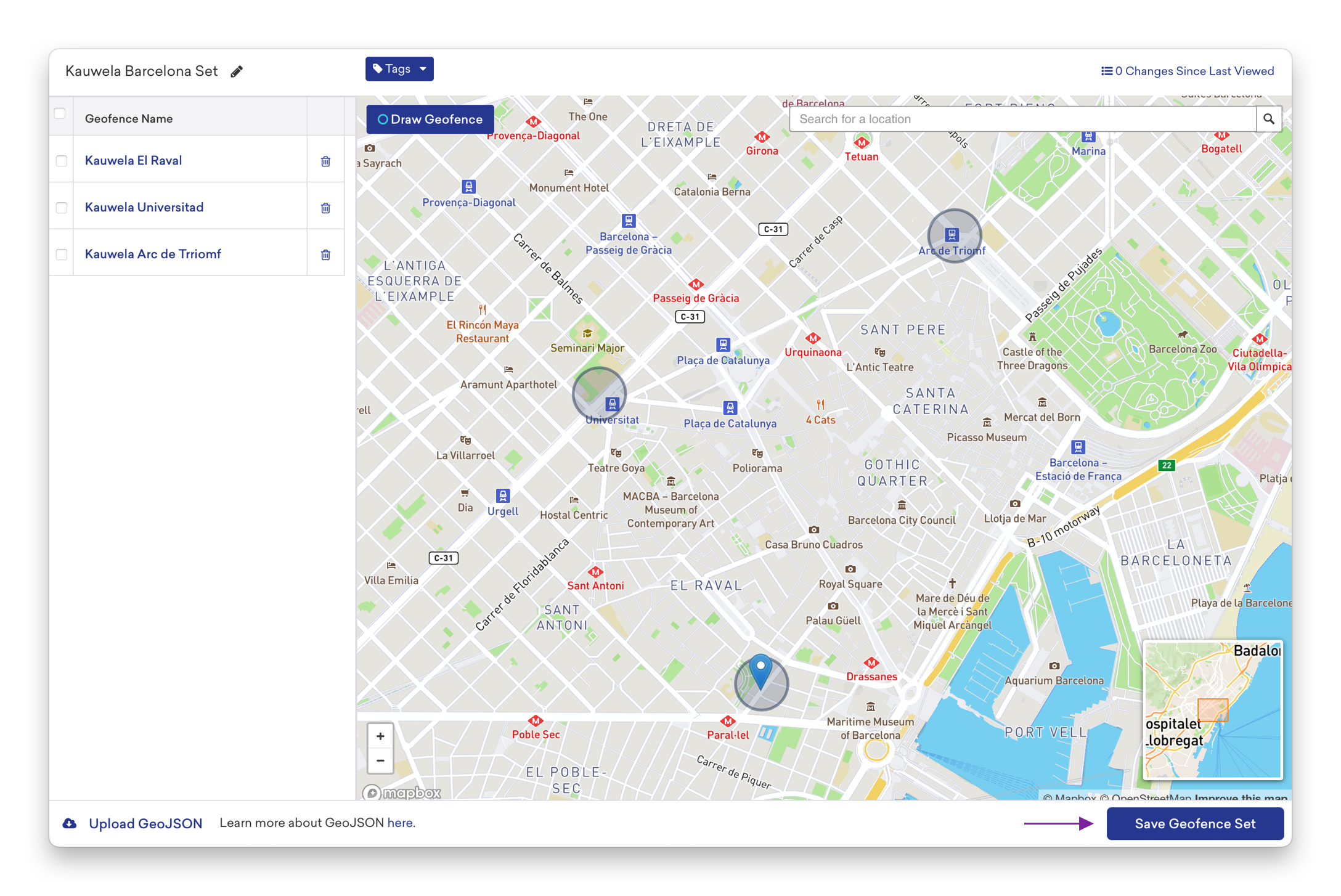Check the Kauwela Universitad checkbox

(62, 208)
